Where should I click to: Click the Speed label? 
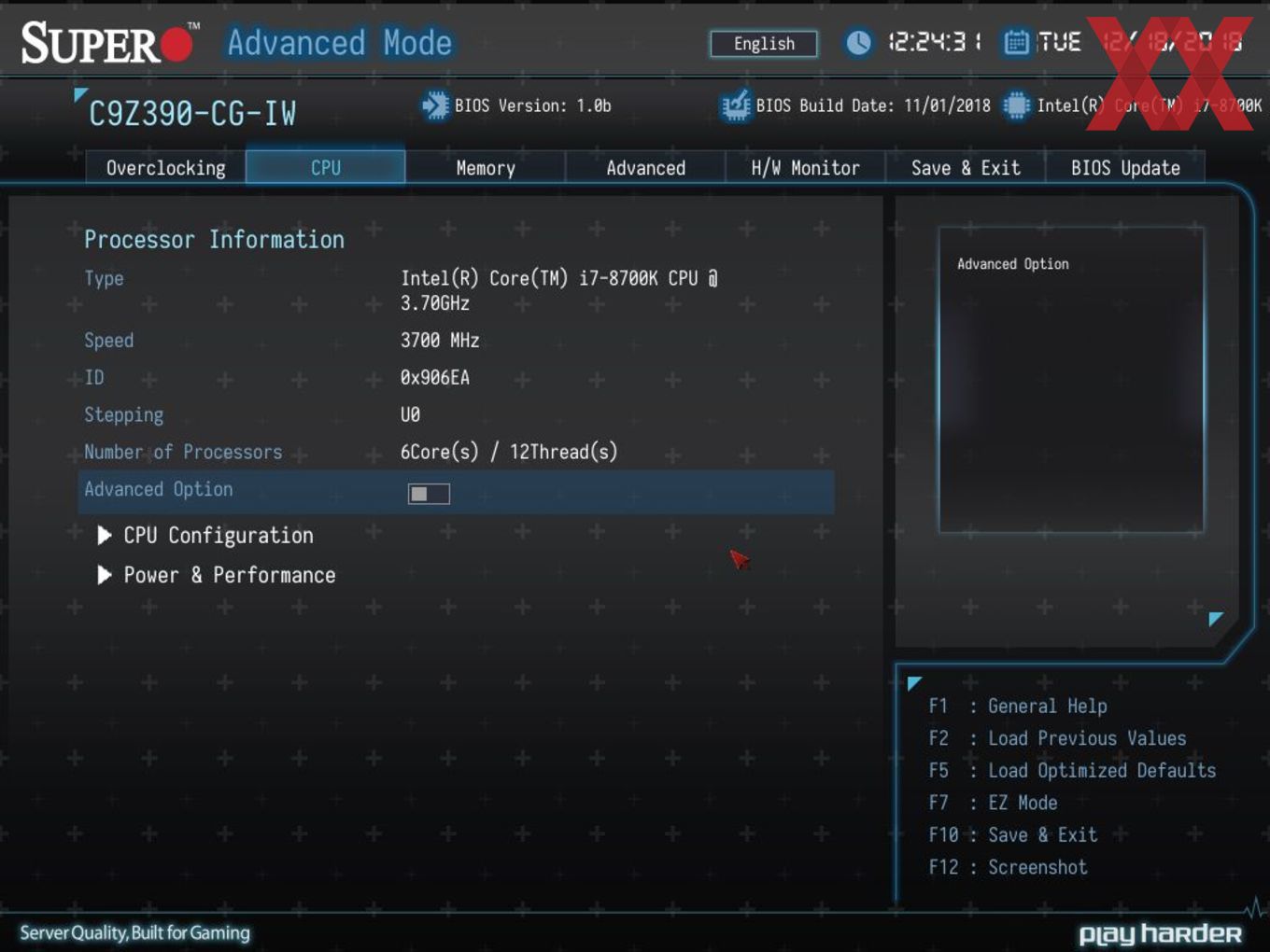(109, 341)
